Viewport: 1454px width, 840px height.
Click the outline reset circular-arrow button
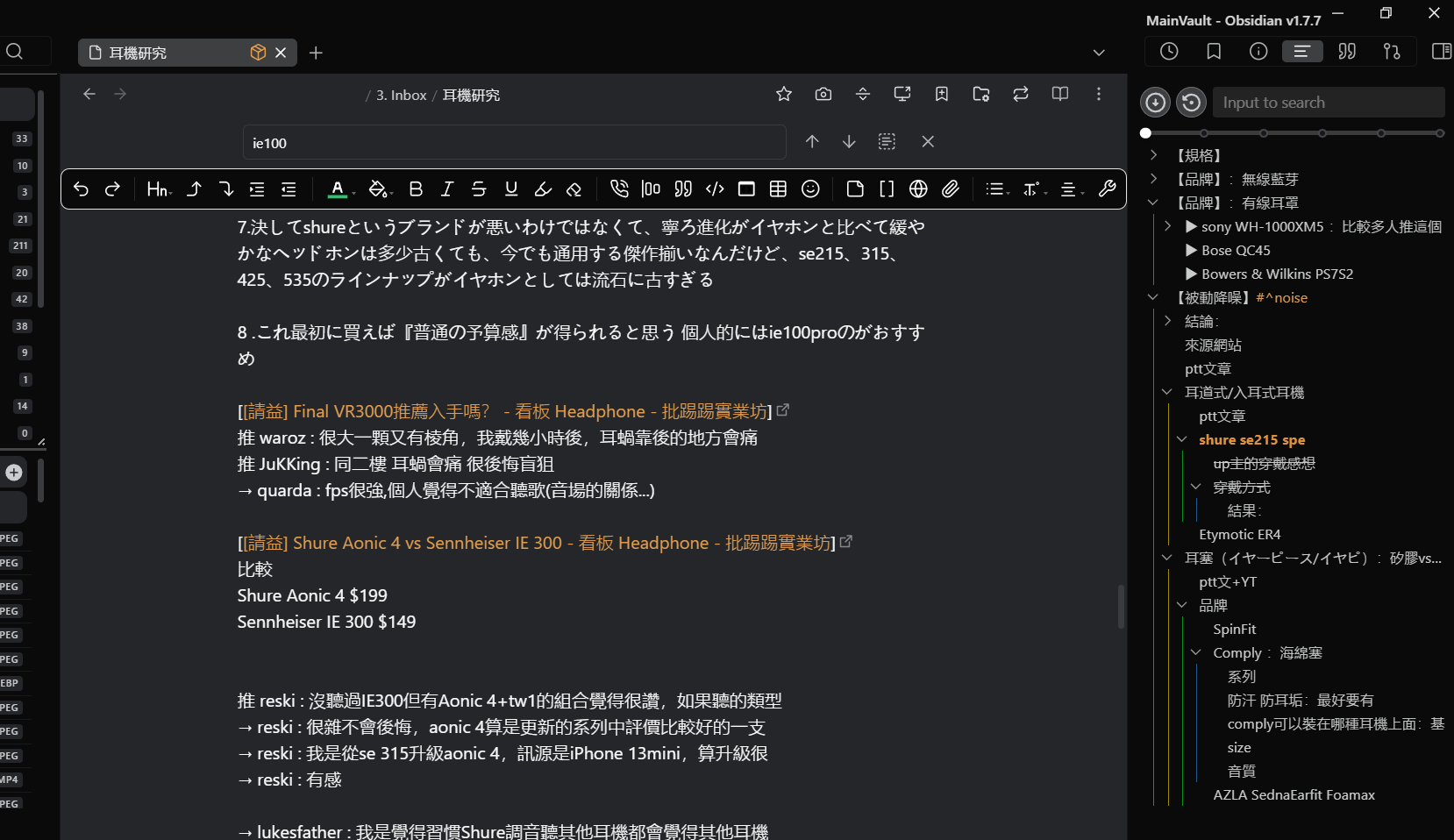point(1191,103)
